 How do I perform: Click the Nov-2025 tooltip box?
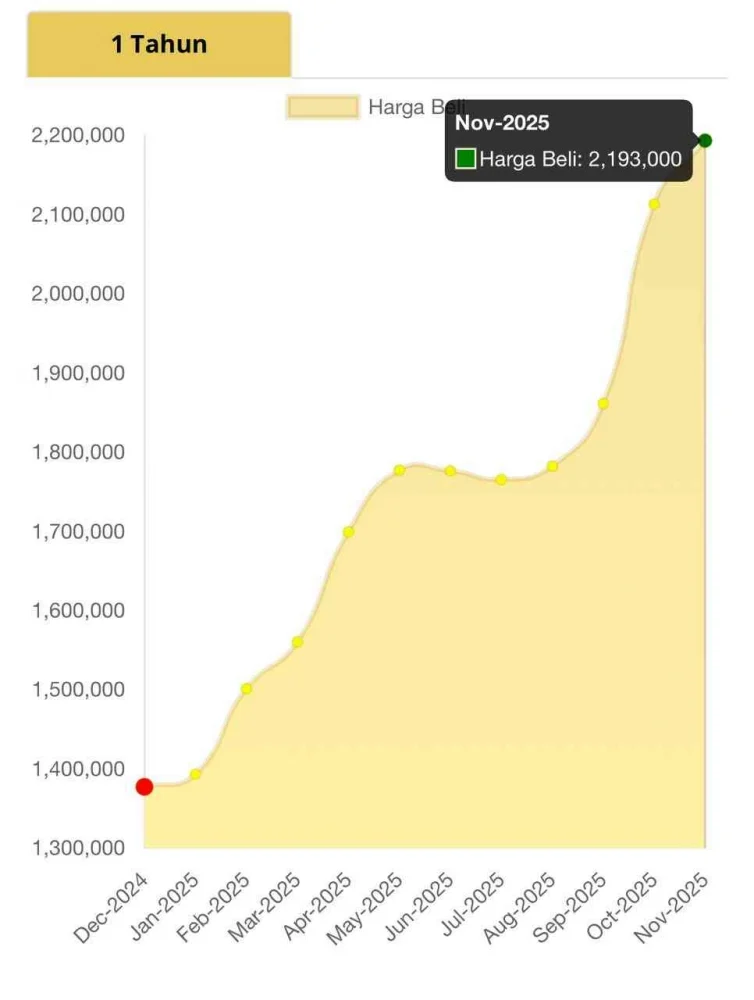click(568, 140)
